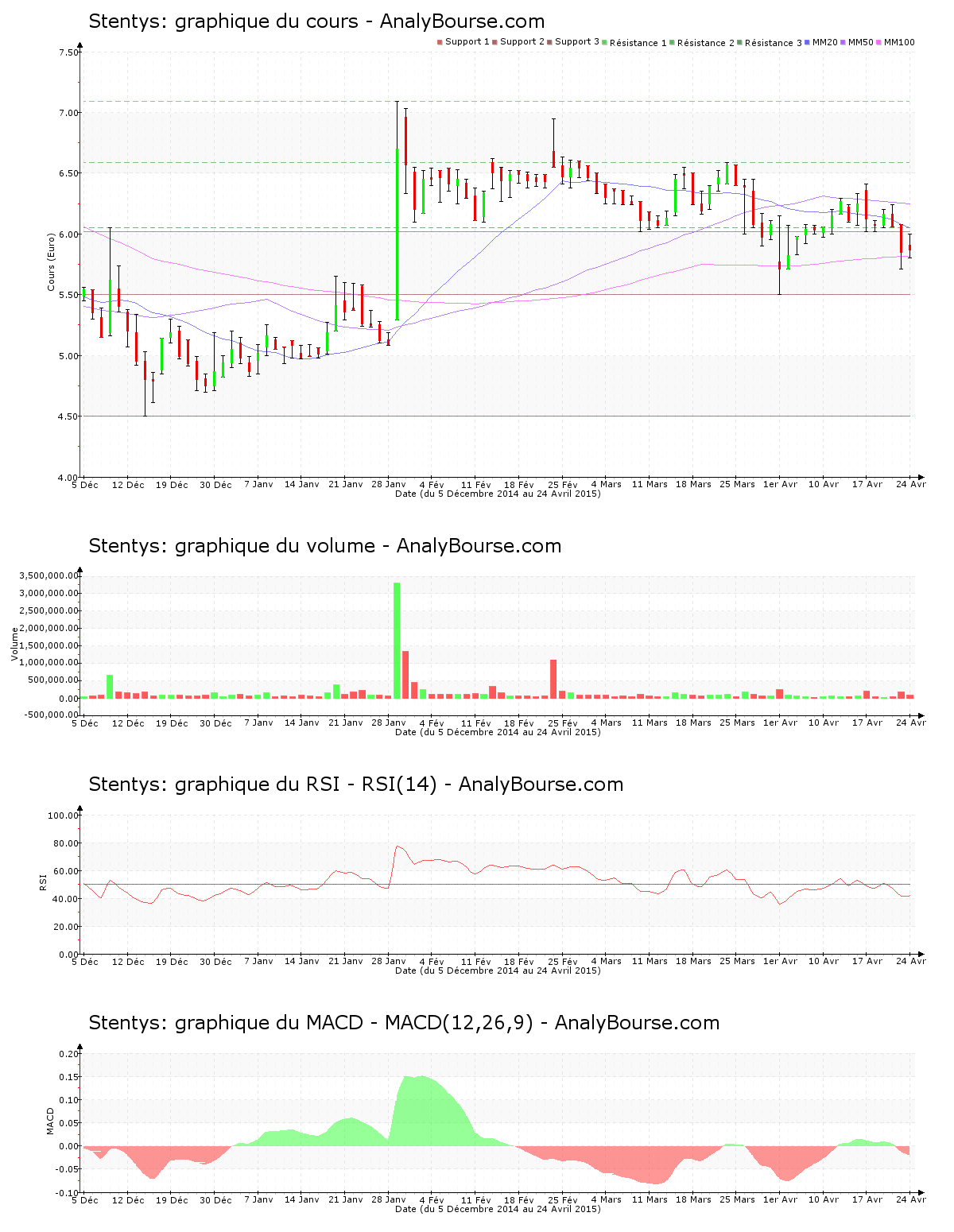Click '80.00' on the RSI axis
Viewport: 954px width, 1232px height.
[x=66, y=843]
